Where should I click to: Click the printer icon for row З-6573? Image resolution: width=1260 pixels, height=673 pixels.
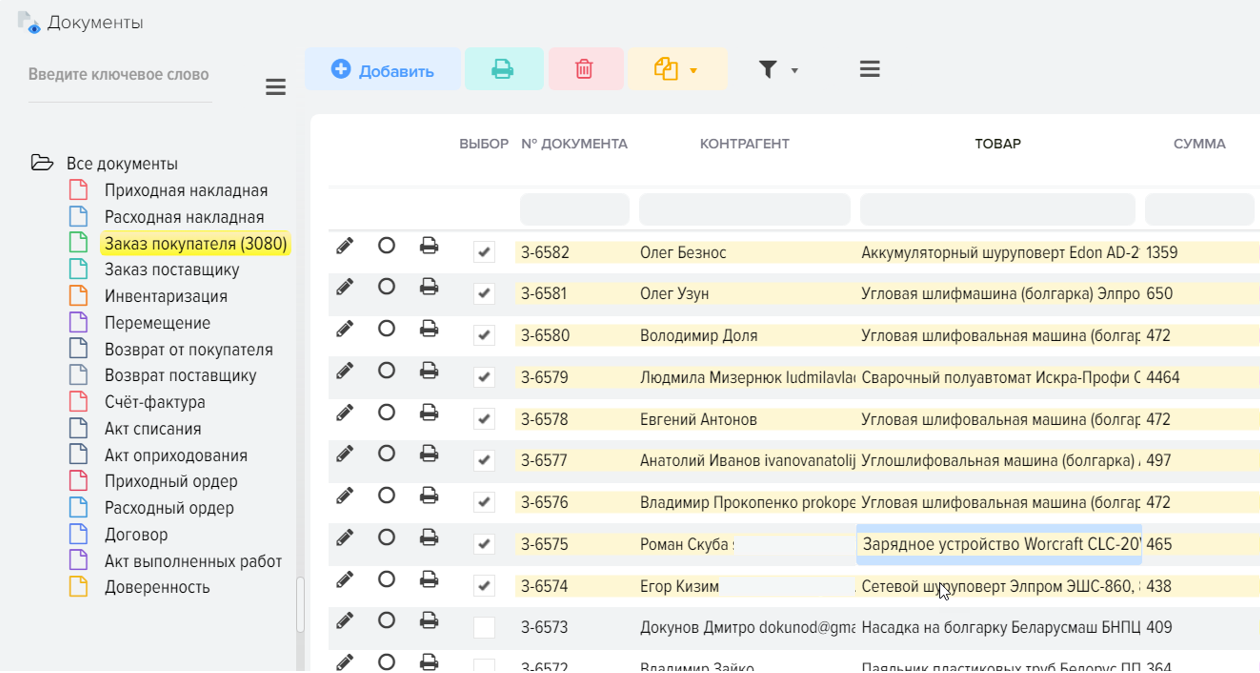(x=429, y=621)
